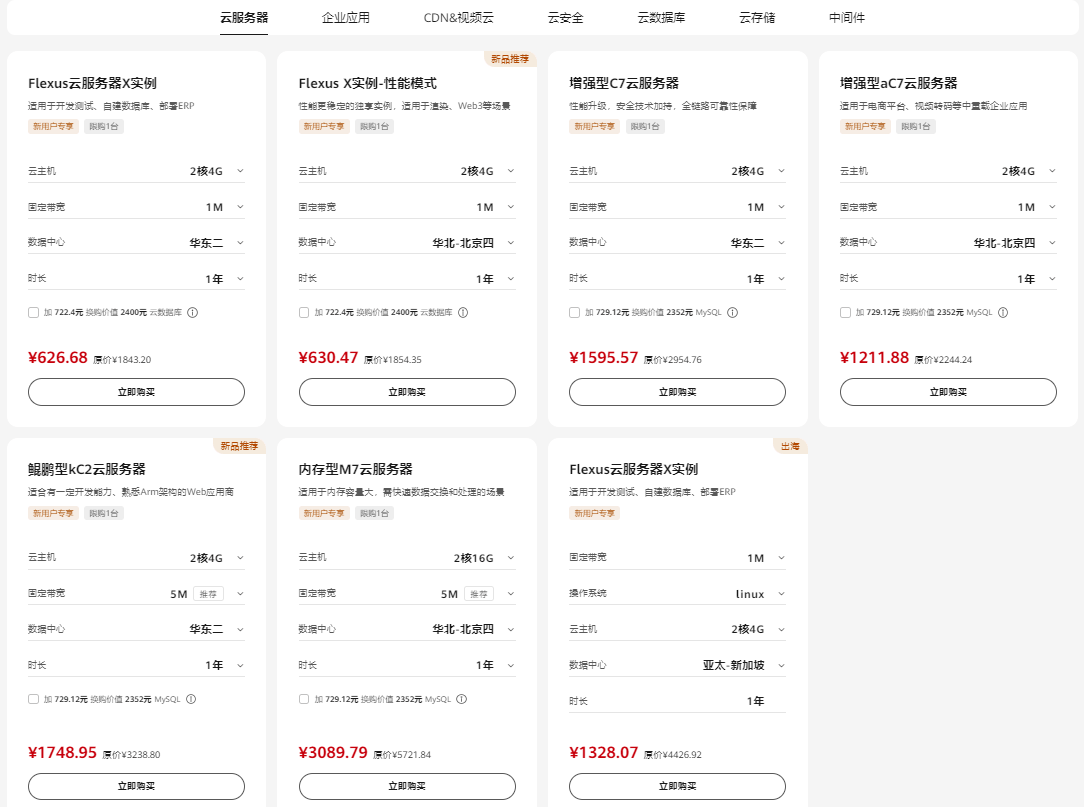Open info icon on 鲲鹏型kC2云服务器 MySQL add-on
1084x807 pixels.
point(191,699)
